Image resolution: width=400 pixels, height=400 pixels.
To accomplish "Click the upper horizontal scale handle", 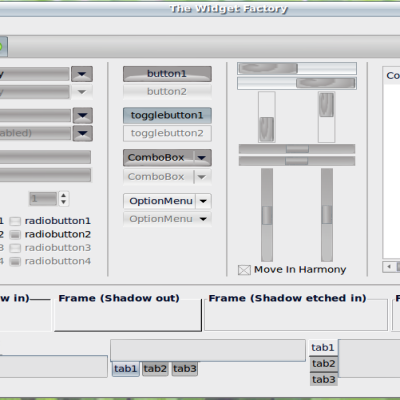I will pyautogui.click(x=297, y=149).
